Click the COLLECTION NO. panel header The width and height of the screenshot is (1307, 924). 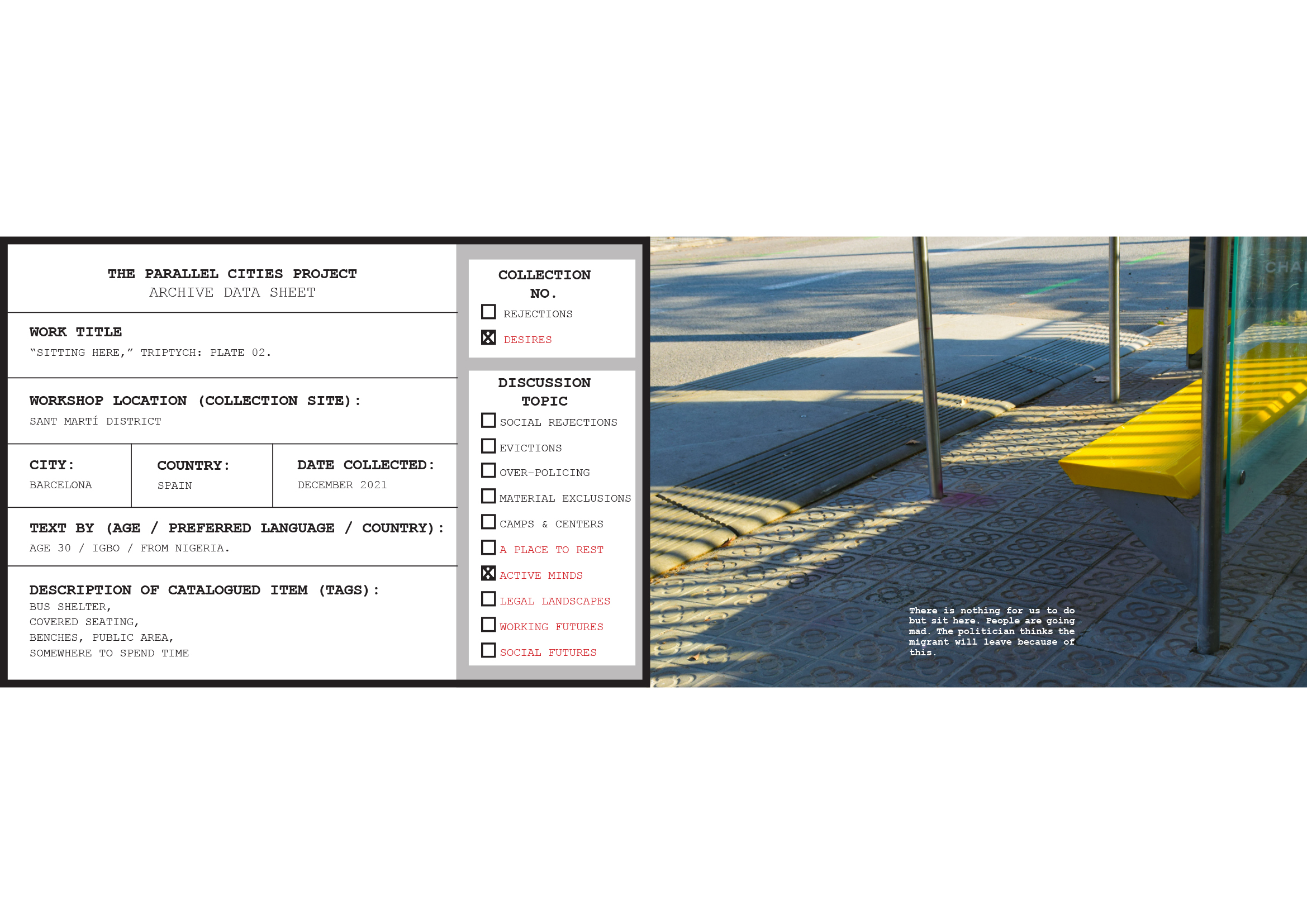pyautogui.click(x=545, y=284)
